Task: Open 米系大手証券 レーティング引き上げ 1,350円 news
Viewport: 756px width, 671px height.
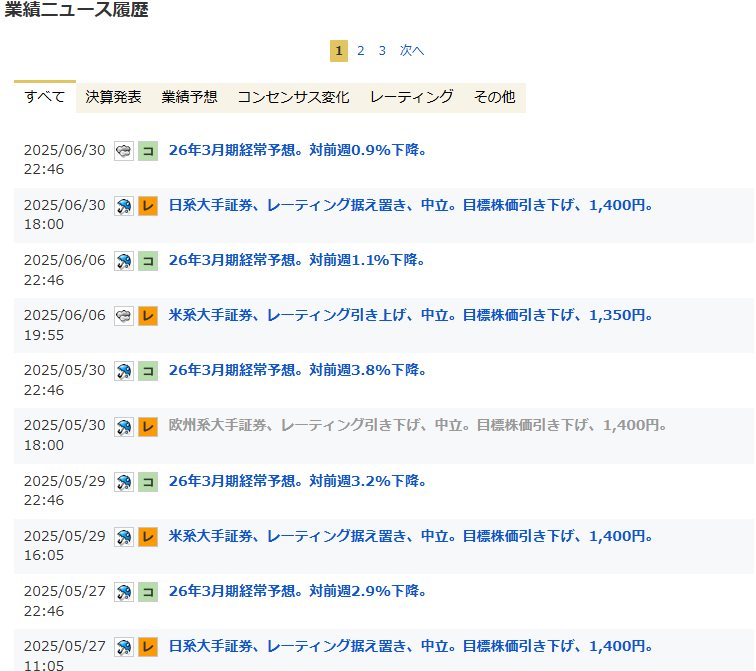Action: pyautogui.click(x=411, y=315)
